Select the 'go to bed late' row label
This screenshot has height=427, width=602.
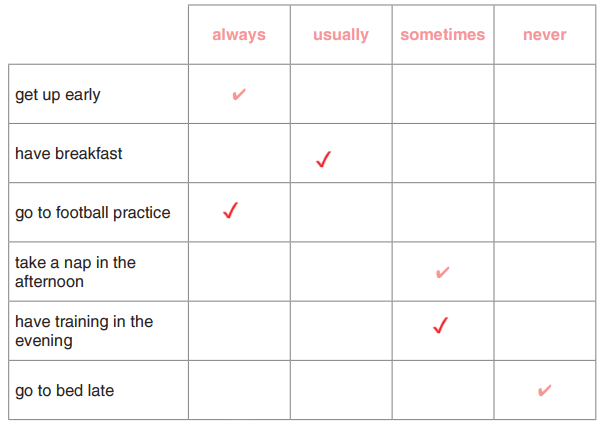(65, 390)
